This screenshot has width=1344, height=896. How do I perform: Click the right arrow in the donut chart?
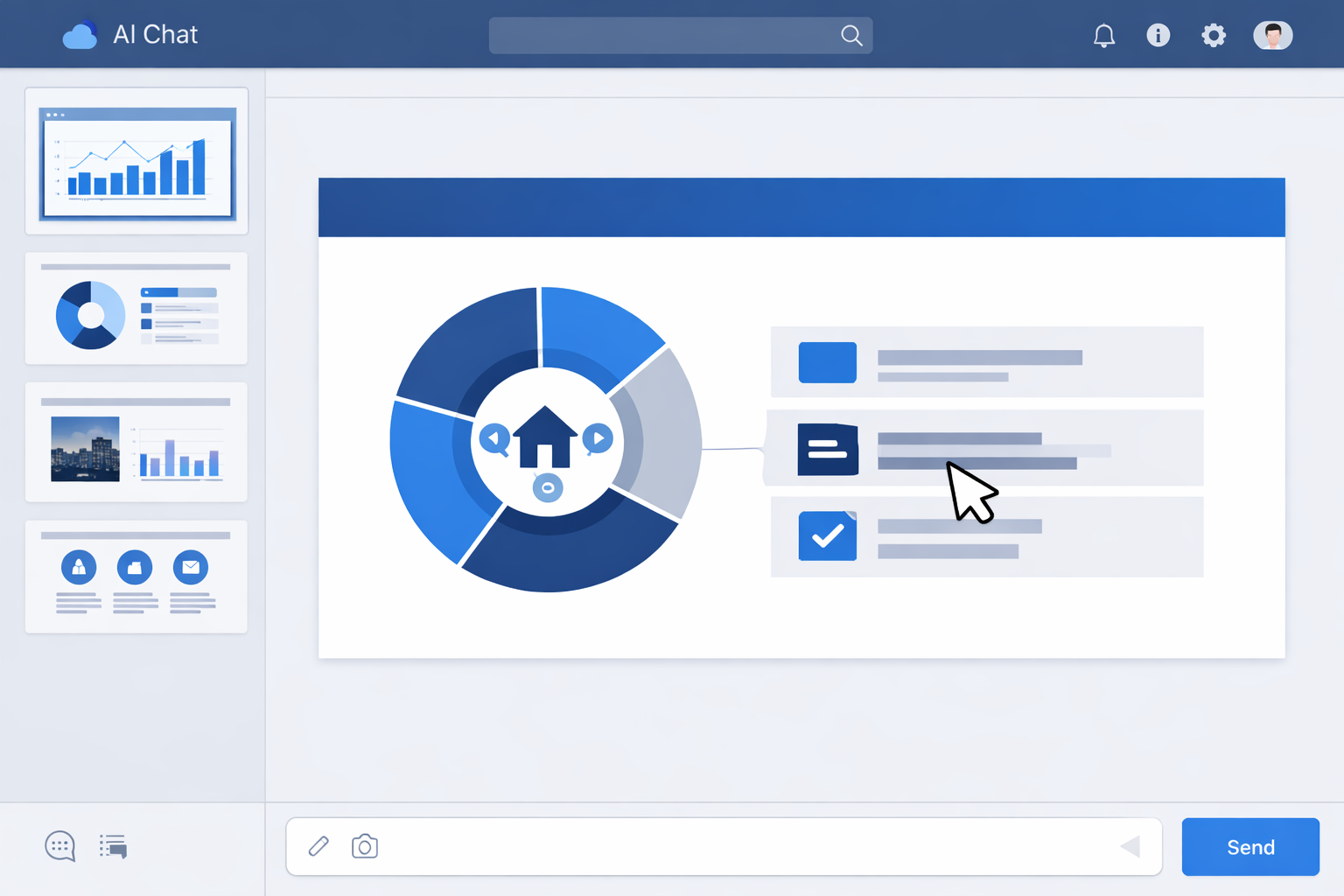tap(598, 437)
